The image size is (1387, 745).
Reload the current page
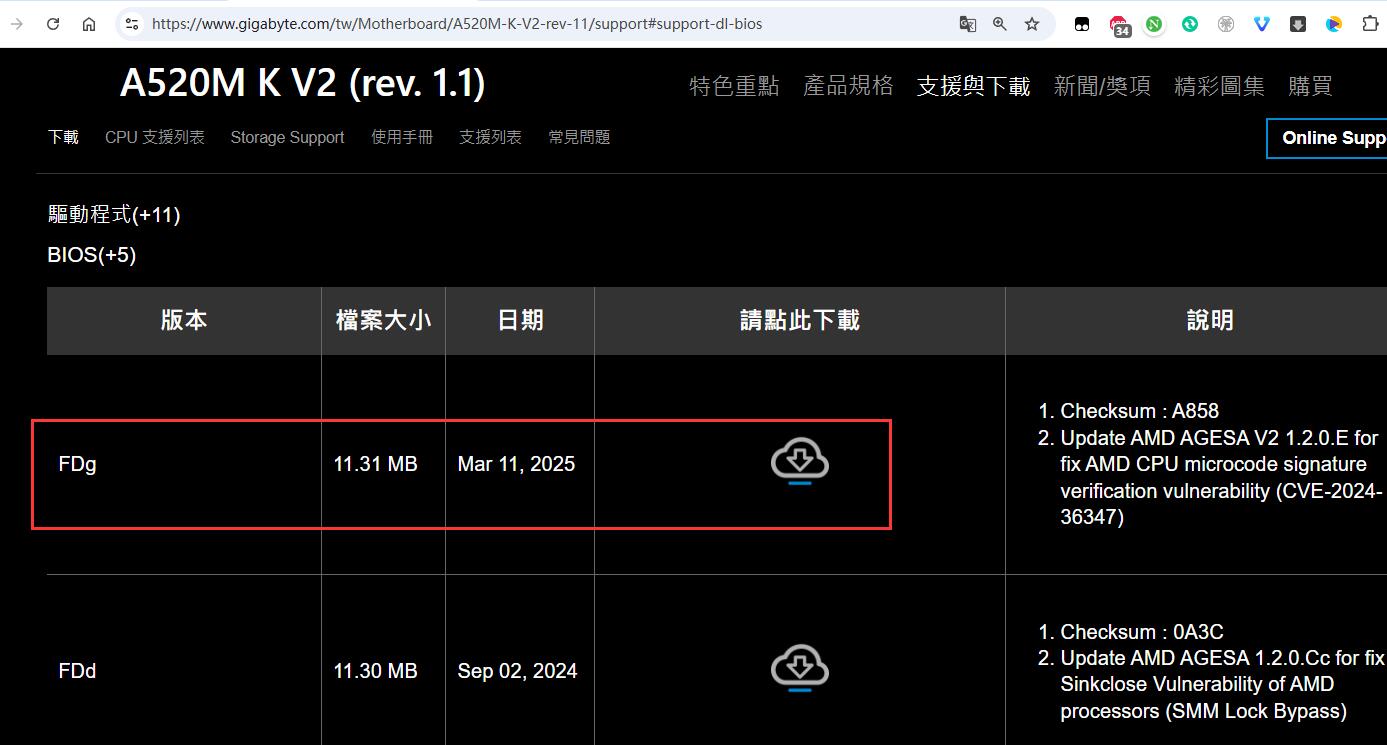(x=53, y=24)
